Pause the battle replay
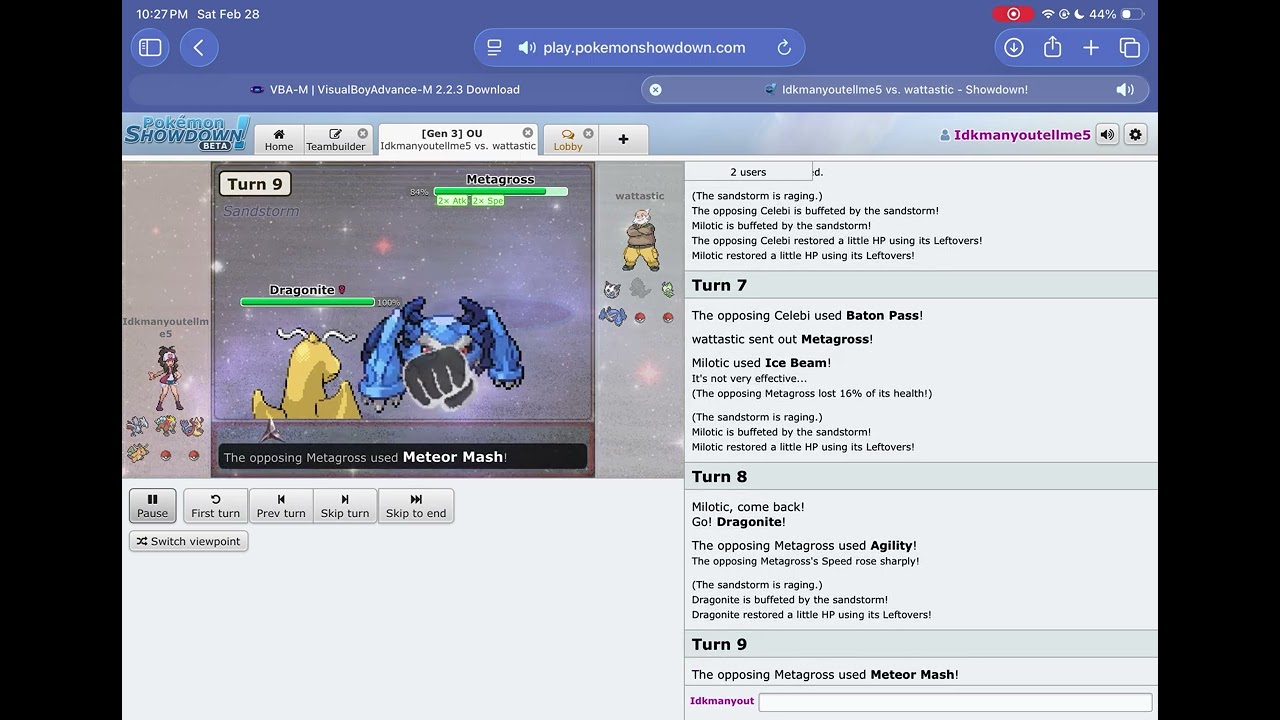This screenshot has width=1280, height=720. click(152, 505)
